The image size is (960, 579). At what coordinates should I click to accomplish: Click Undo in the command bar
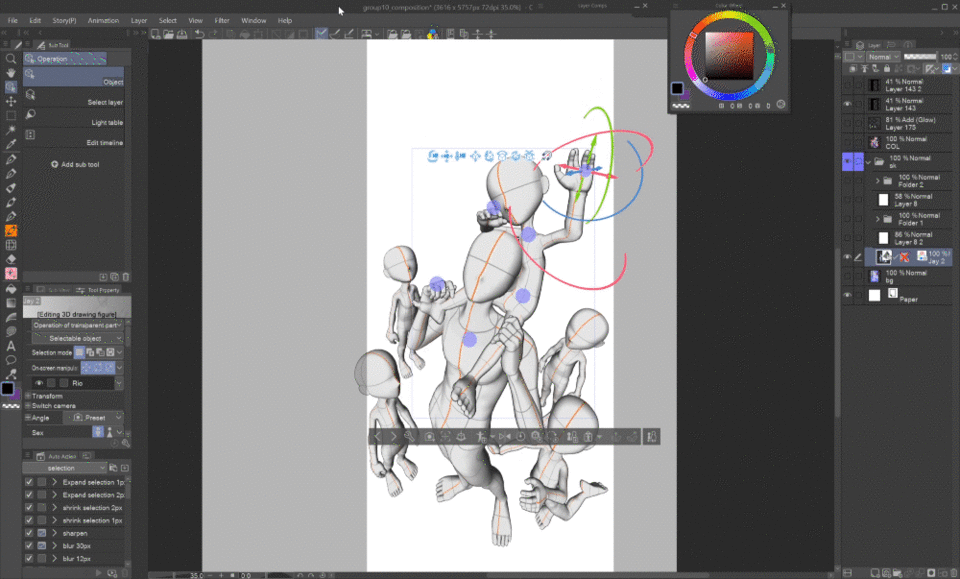point(200,34)
